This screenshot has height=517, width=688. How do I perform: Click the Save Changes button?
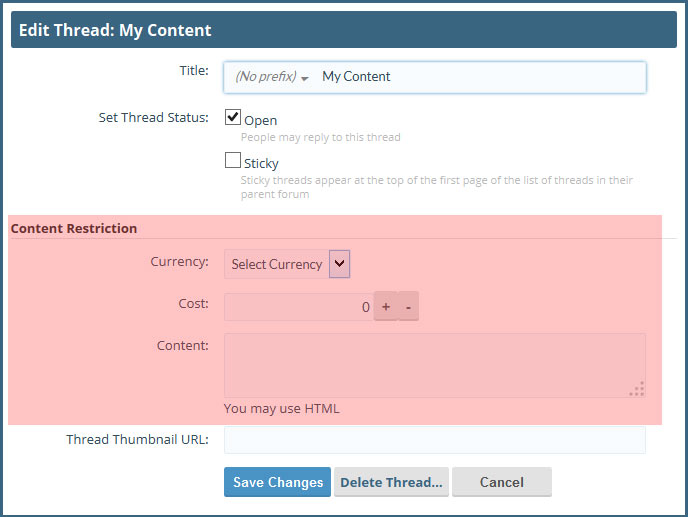point(278,482)
